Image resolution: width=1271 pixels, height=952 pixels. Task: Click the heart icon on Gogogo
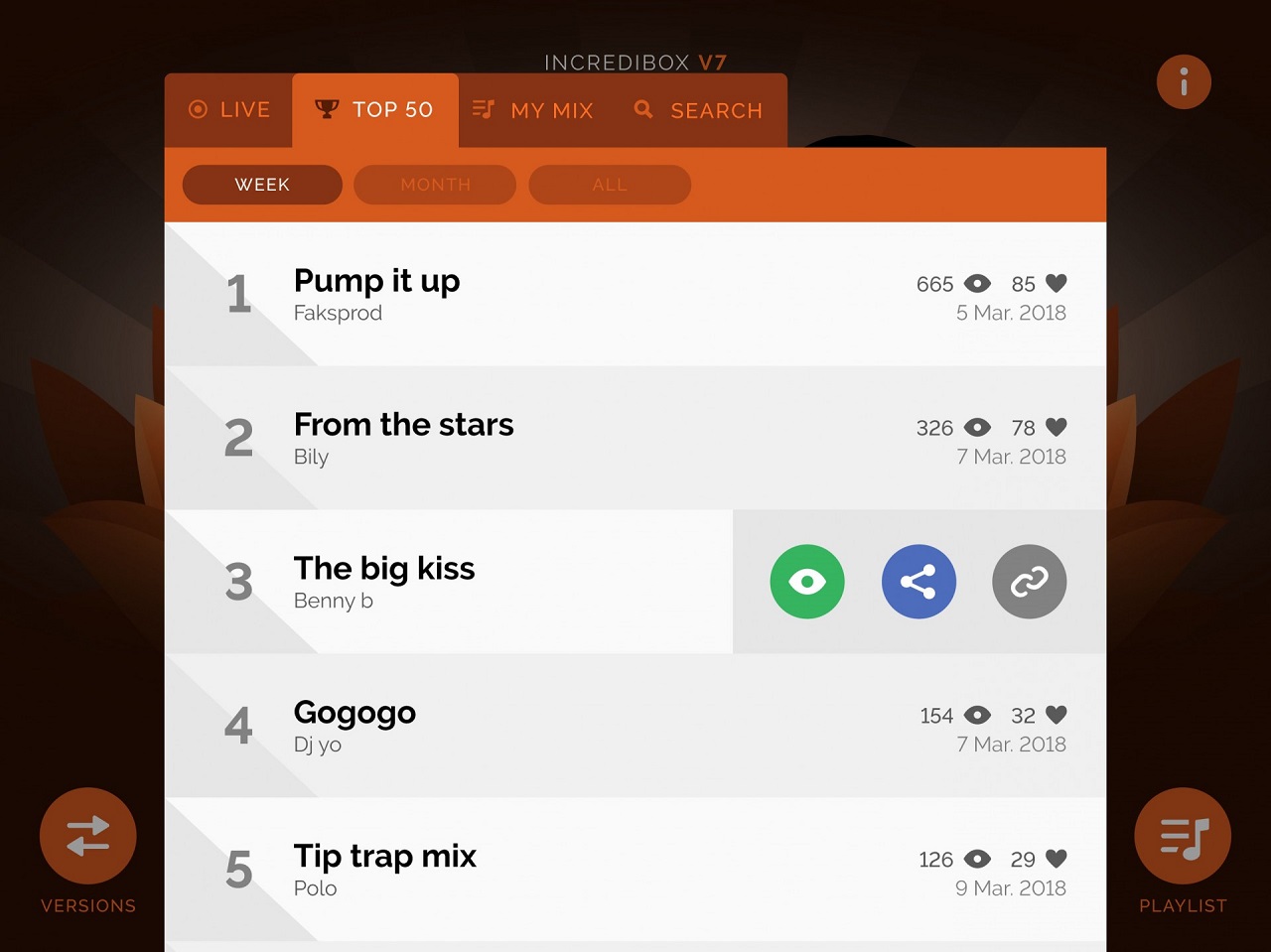(x=1057, y=716)
